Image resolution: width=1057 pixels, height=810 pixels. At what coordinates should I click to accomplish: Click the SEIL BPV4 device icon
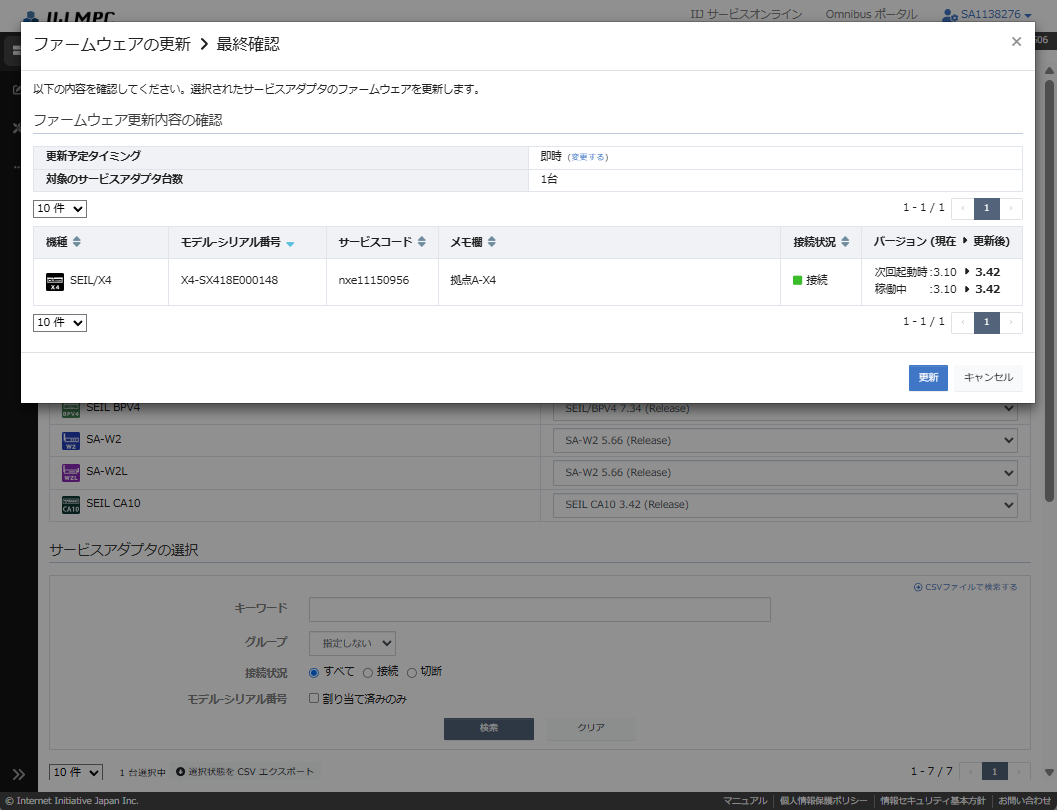tap(71, 410)
